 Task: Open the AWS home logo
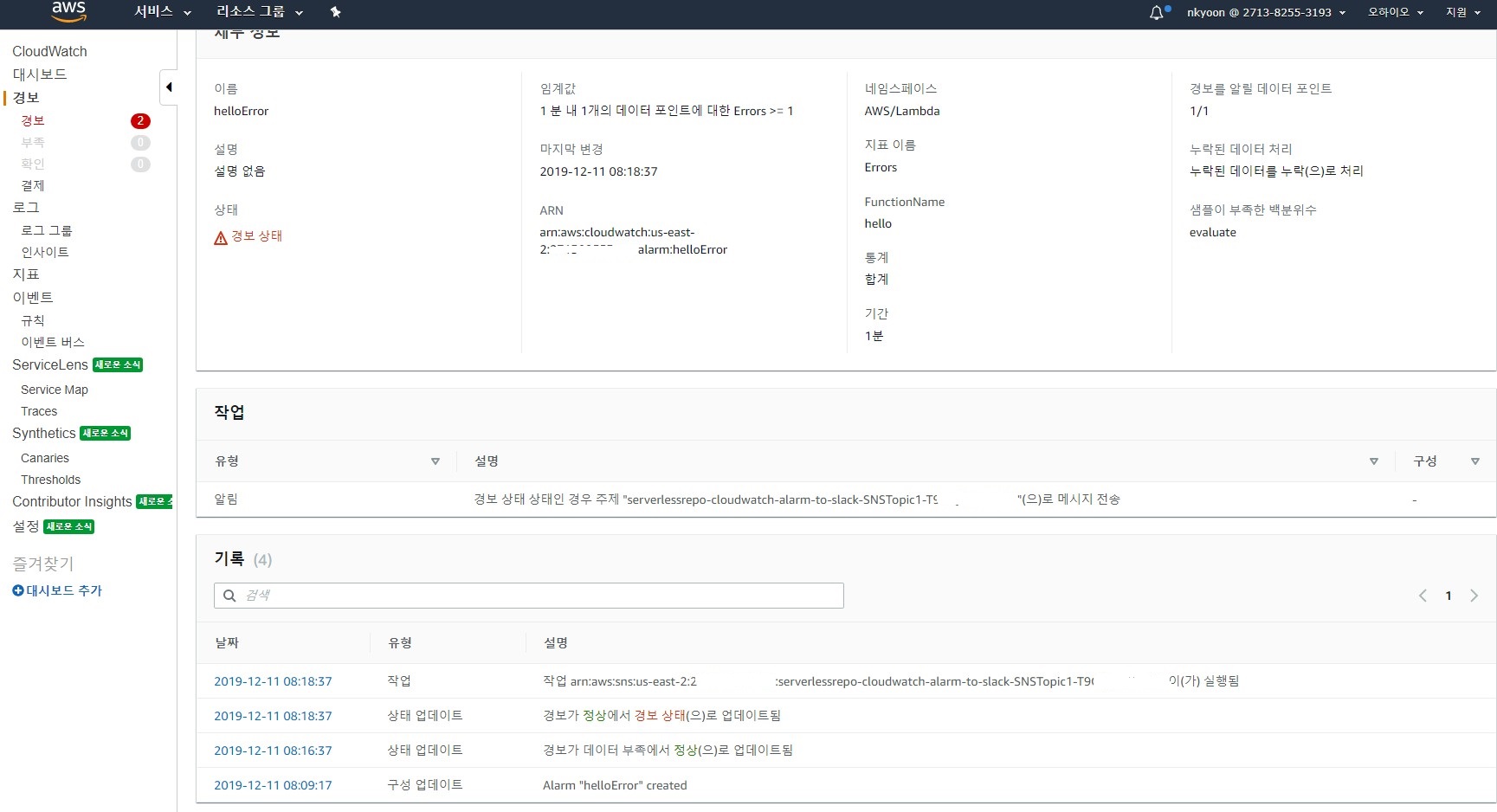[68, 11]
